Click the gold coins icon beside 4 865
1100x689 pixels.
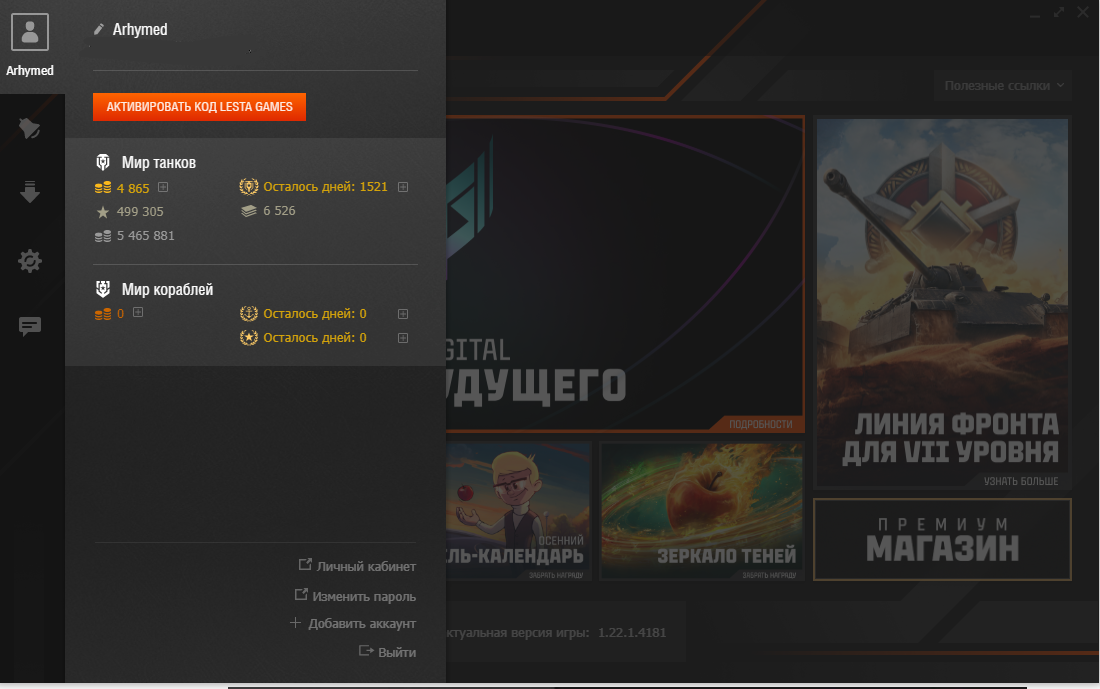tap(103, 187)
